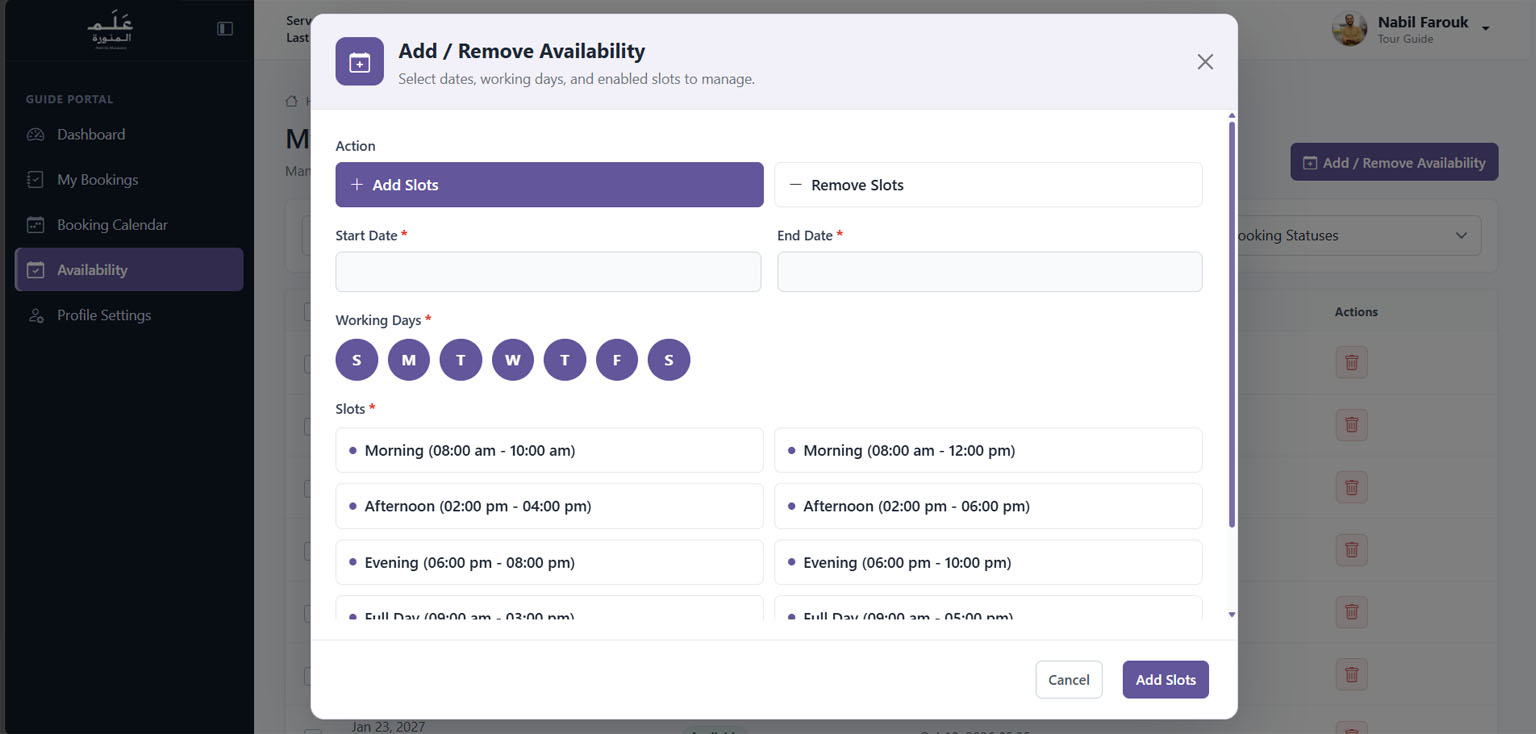Select Morning (08:00 am - 12:00 pm) slot

[988, 451]
